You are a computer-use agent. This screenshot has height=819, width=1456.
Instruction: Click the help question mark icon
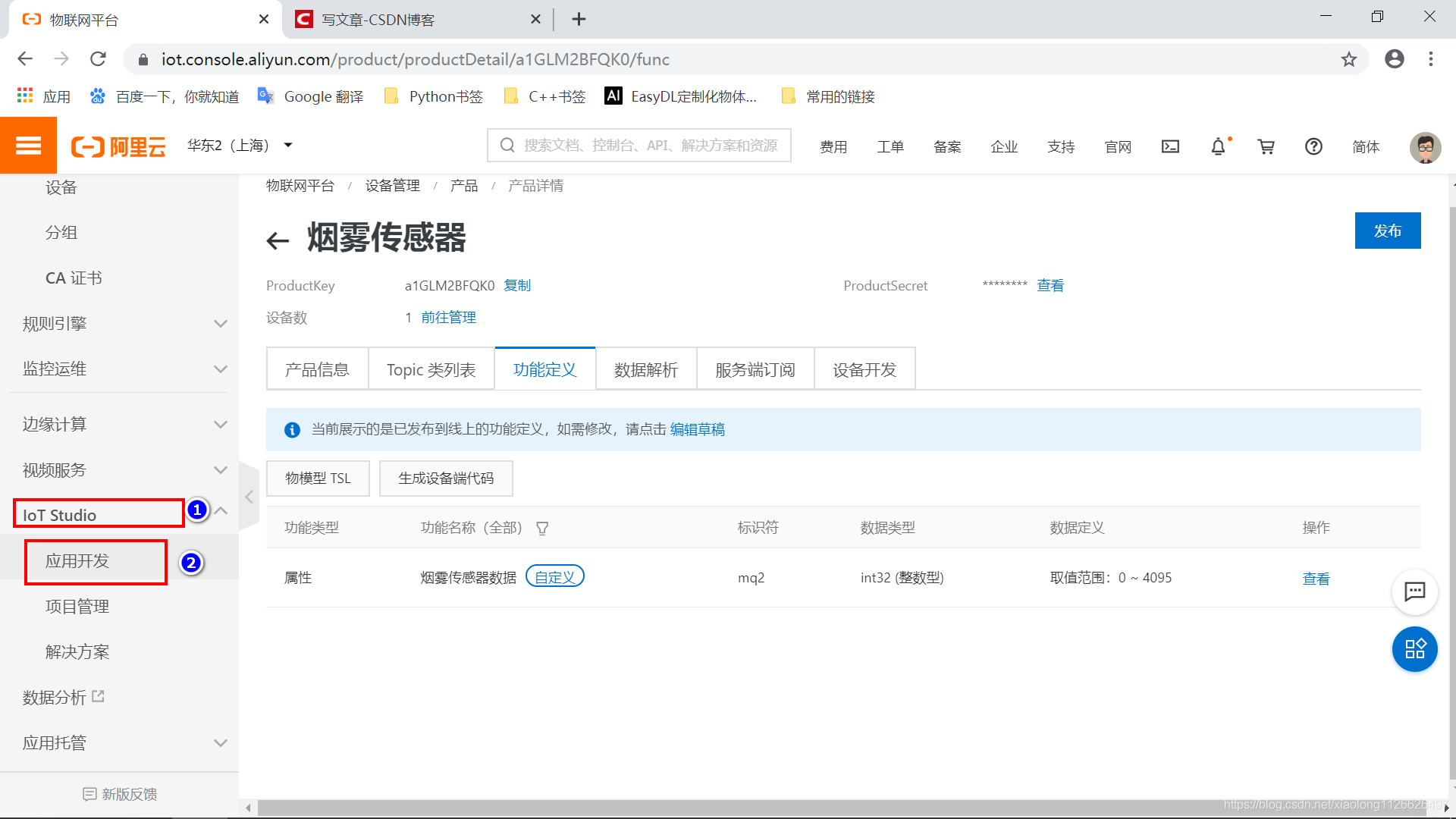1313,146
